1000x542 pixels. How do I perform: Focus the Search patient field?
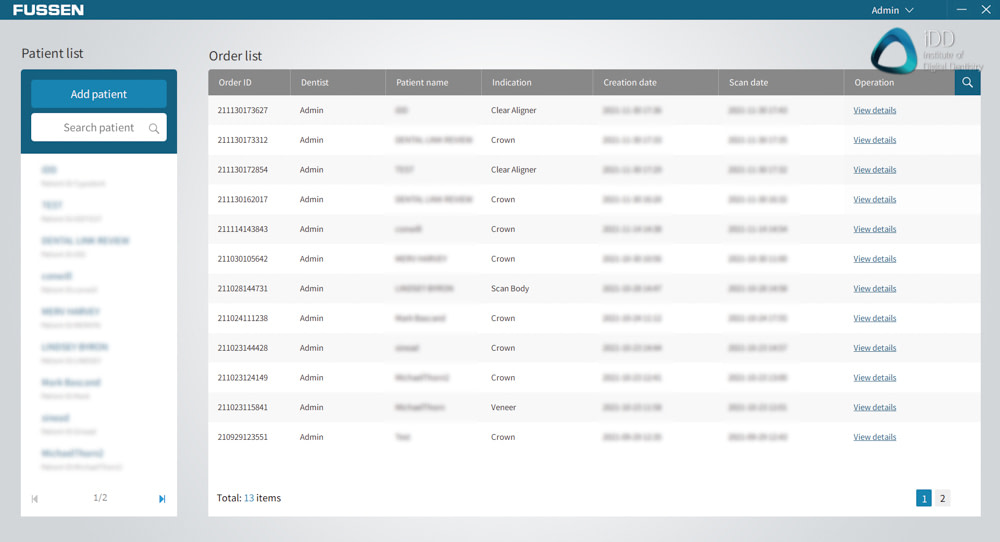pos(99,128)
